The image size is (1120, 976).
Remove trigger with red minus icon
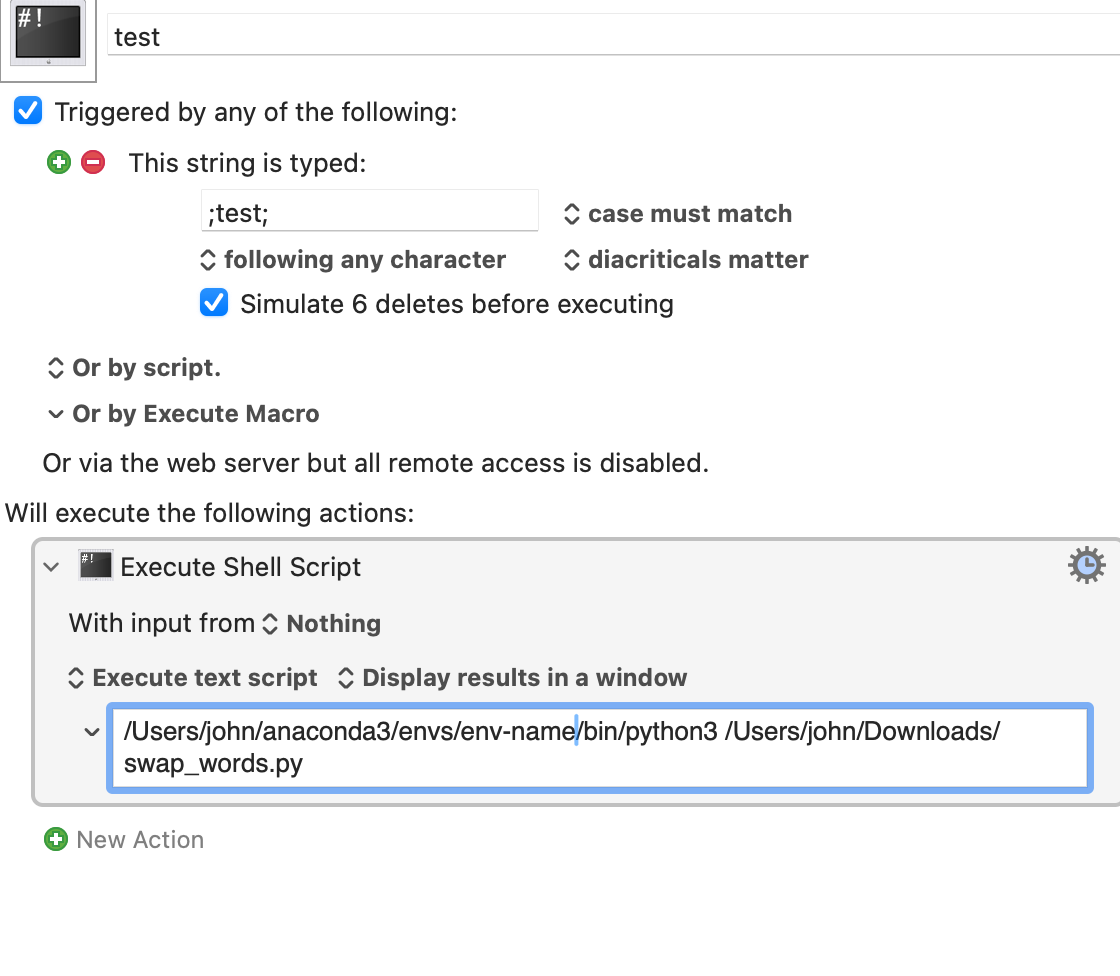pyautogui.click(x=93, y=162)
